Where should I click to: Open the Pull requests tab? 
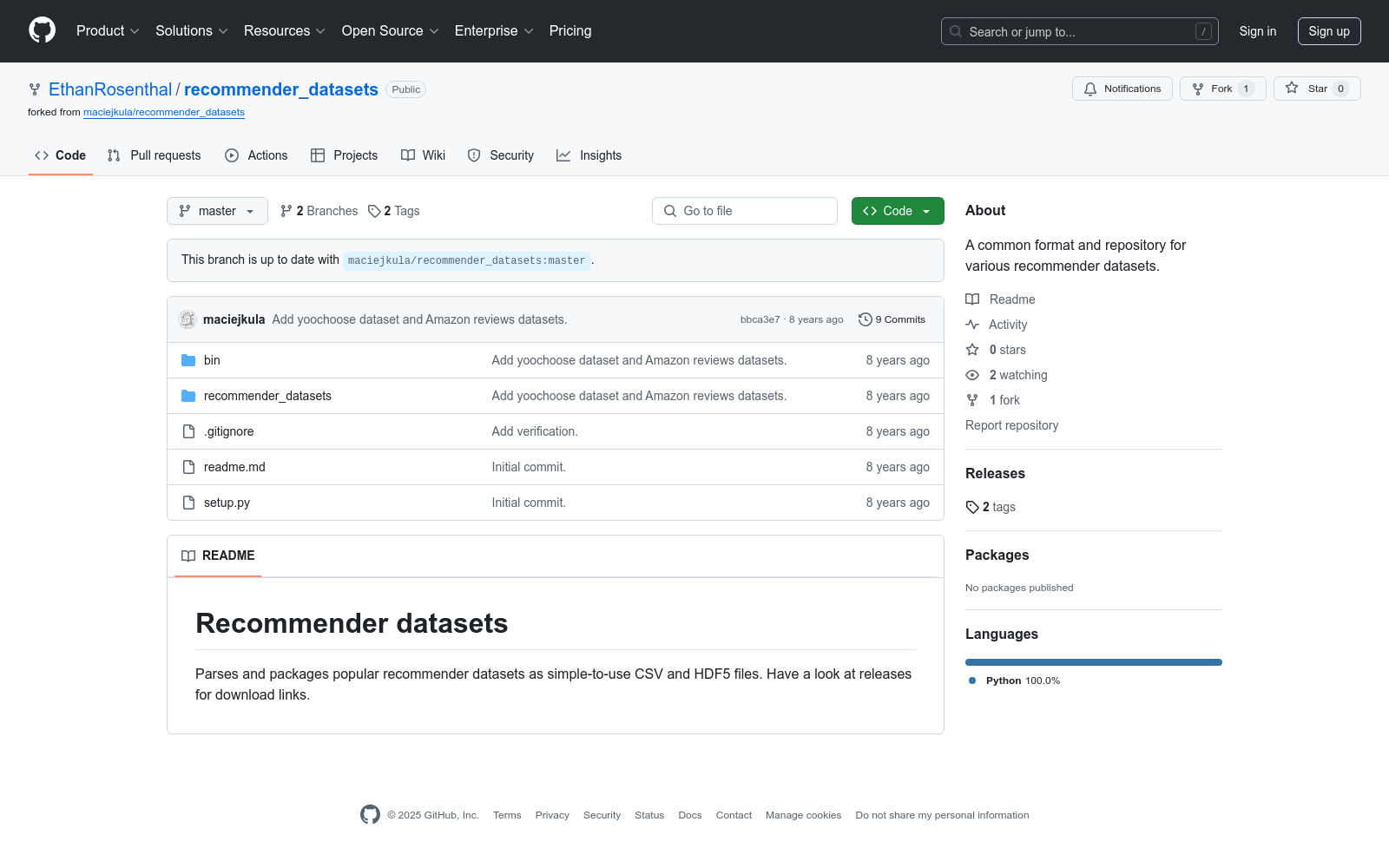pos(154,155)
